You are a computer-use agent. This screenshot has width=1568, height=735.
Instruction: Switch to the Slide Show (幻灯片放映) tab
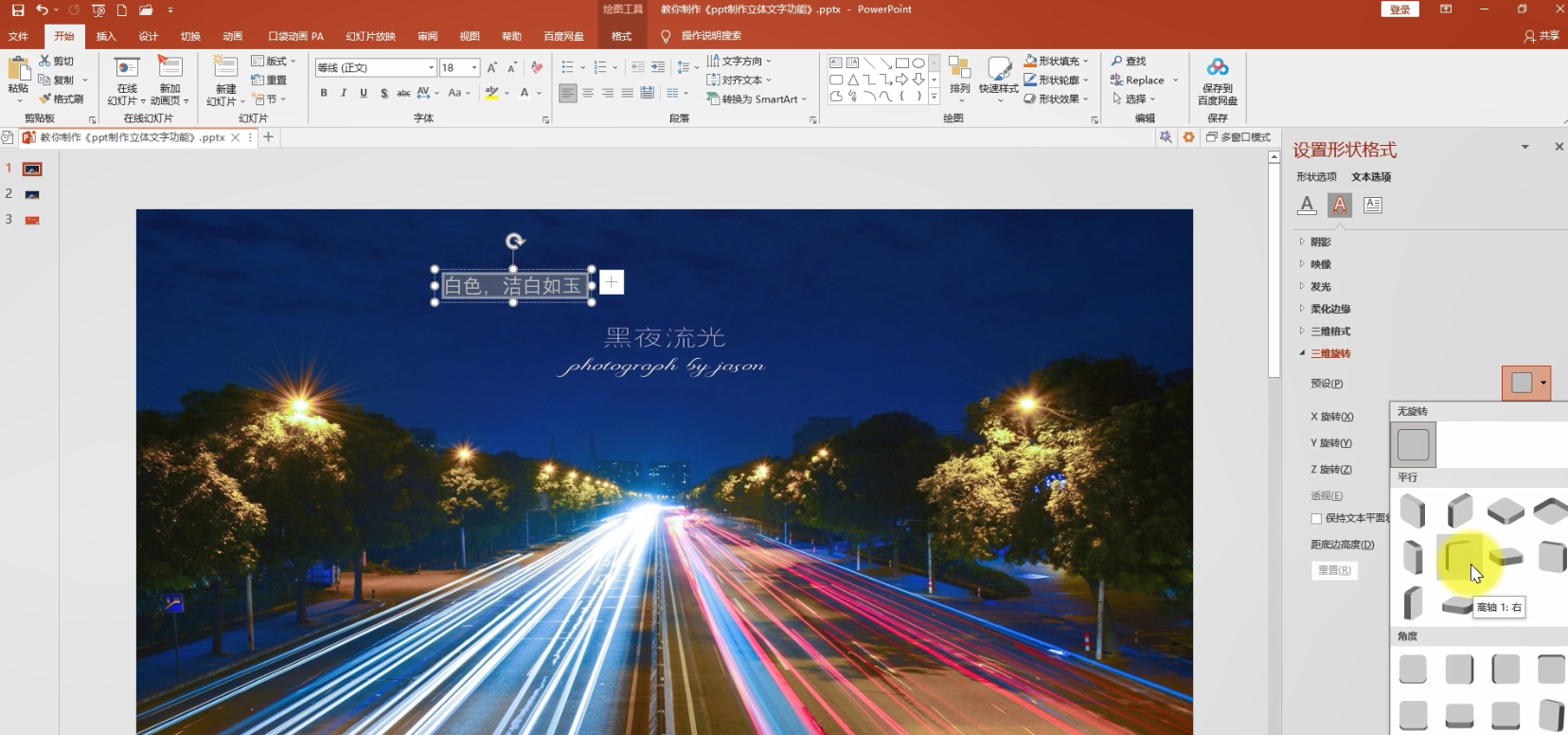370,36
